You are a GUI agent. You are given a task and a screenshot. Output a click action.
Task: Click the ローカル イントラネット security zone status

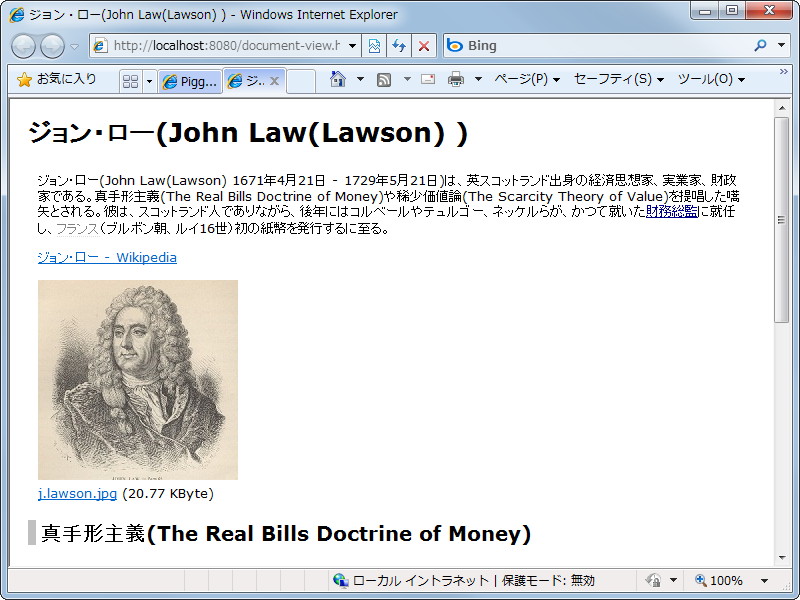(x=463, y=581)
